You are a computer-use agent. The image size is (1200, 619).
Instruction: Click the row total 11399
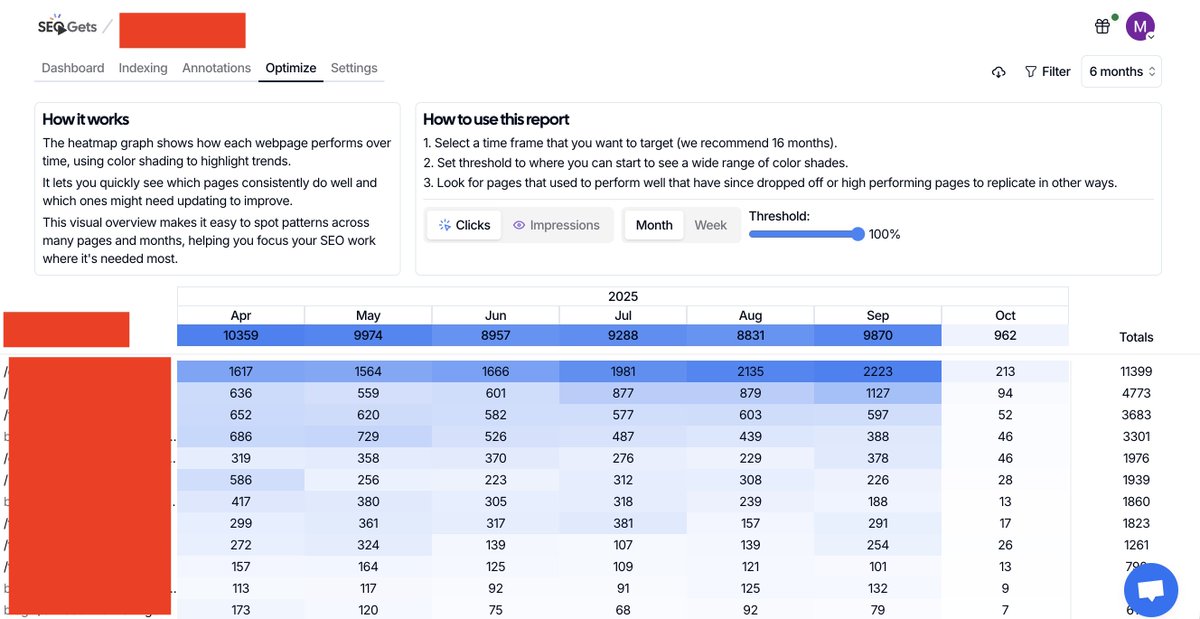1136,371
